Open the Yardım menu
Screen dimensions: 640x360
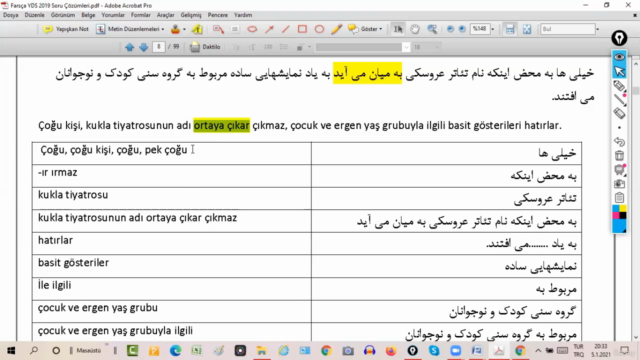(243, 15)
